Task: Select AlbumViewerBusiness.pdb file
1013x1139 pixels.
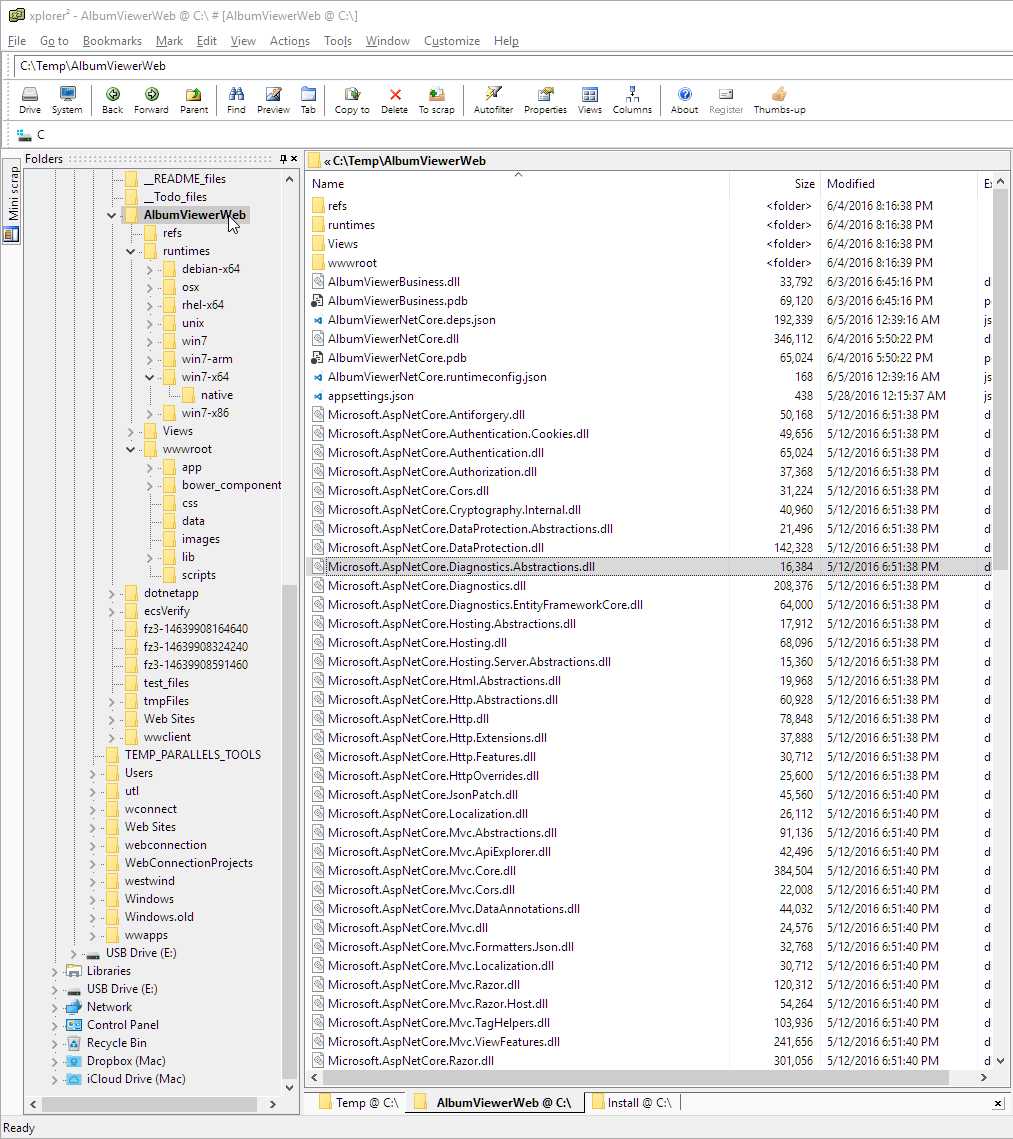Action: click(397, 301)
